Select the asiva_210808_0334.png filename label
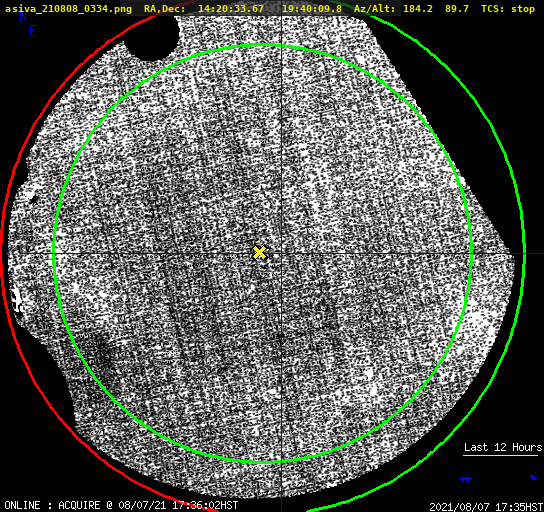This screenshot has height=512, width=544. point(68,9)
